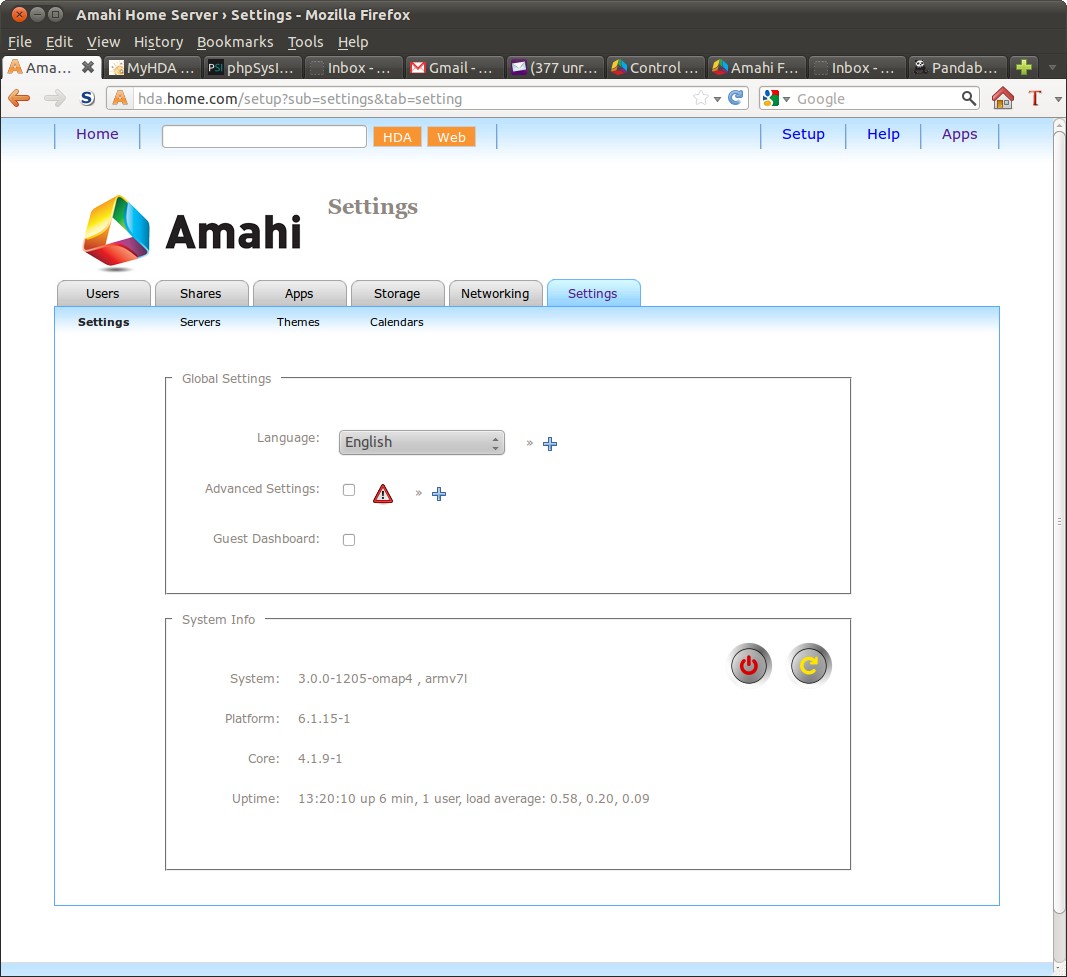
Task: Click the Uptime value text
Action: tap(474, 798)
